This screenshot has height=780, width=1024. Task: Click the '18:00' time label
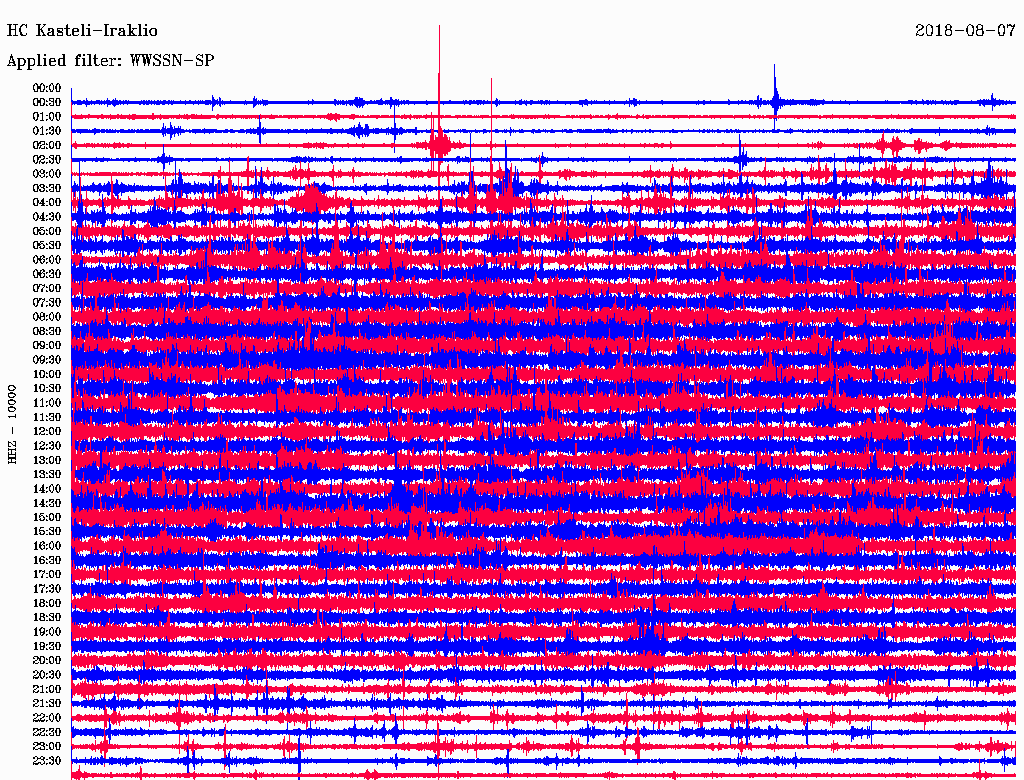(x=47, y=603)
